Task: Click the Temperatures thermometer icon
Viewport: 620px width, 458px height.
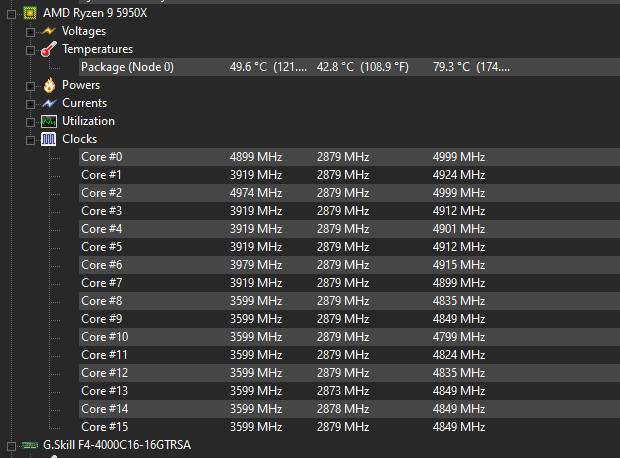Action: click(x=49, y=49)
